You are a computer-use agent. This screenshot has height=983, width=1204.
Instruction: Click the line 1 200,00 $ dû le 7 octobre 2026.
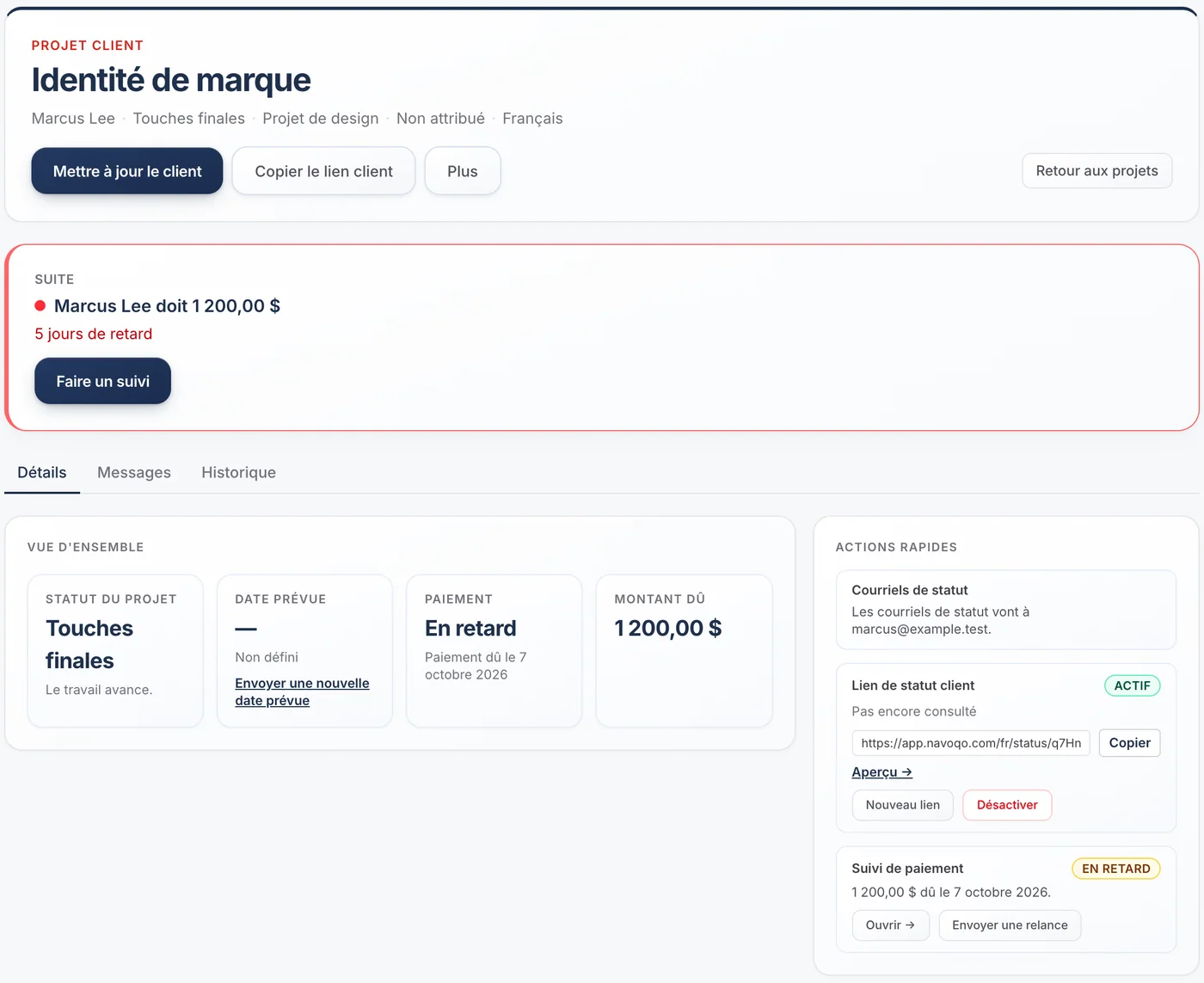951,893
